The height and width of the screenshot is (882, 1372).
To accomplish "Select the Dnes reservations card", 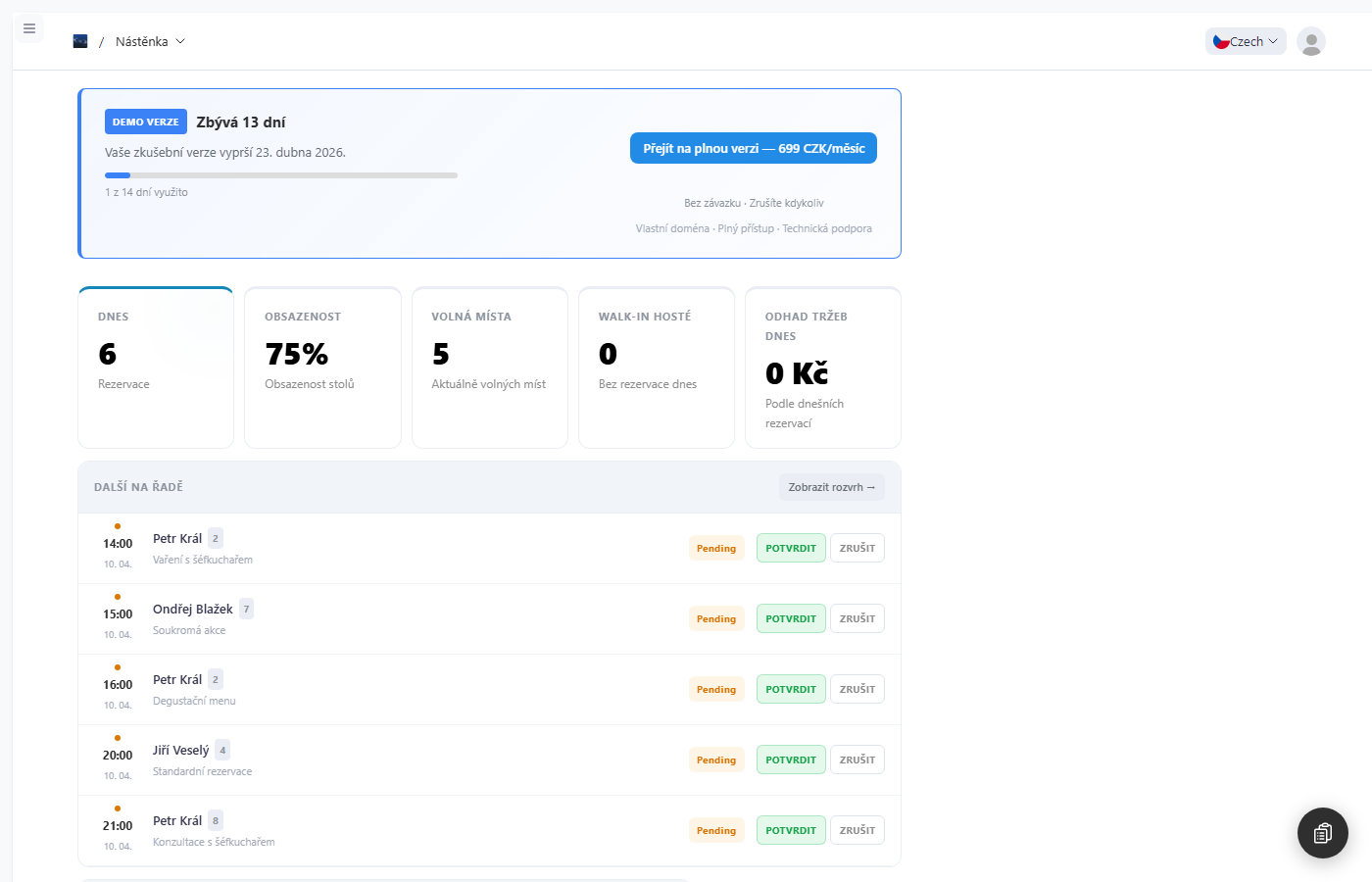I will (156, 367).
